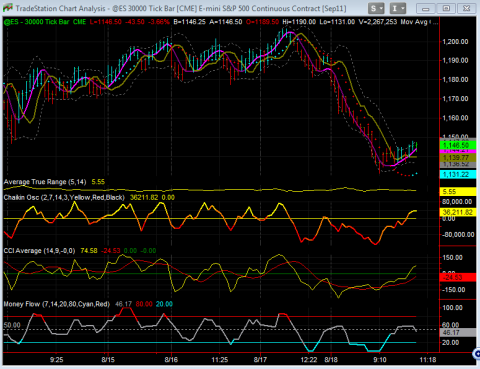The image size is (480, 369).
Task: Click the B=1146.25 bid value
Action: point(190,22)
